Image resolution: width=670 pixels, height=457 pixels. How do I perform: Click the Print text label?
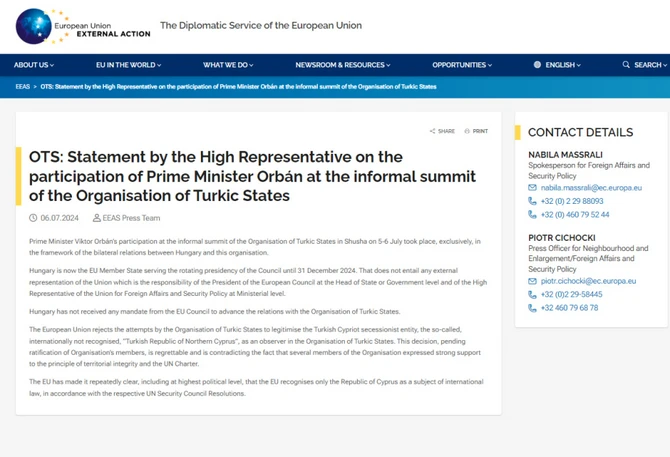click(480, 131)
